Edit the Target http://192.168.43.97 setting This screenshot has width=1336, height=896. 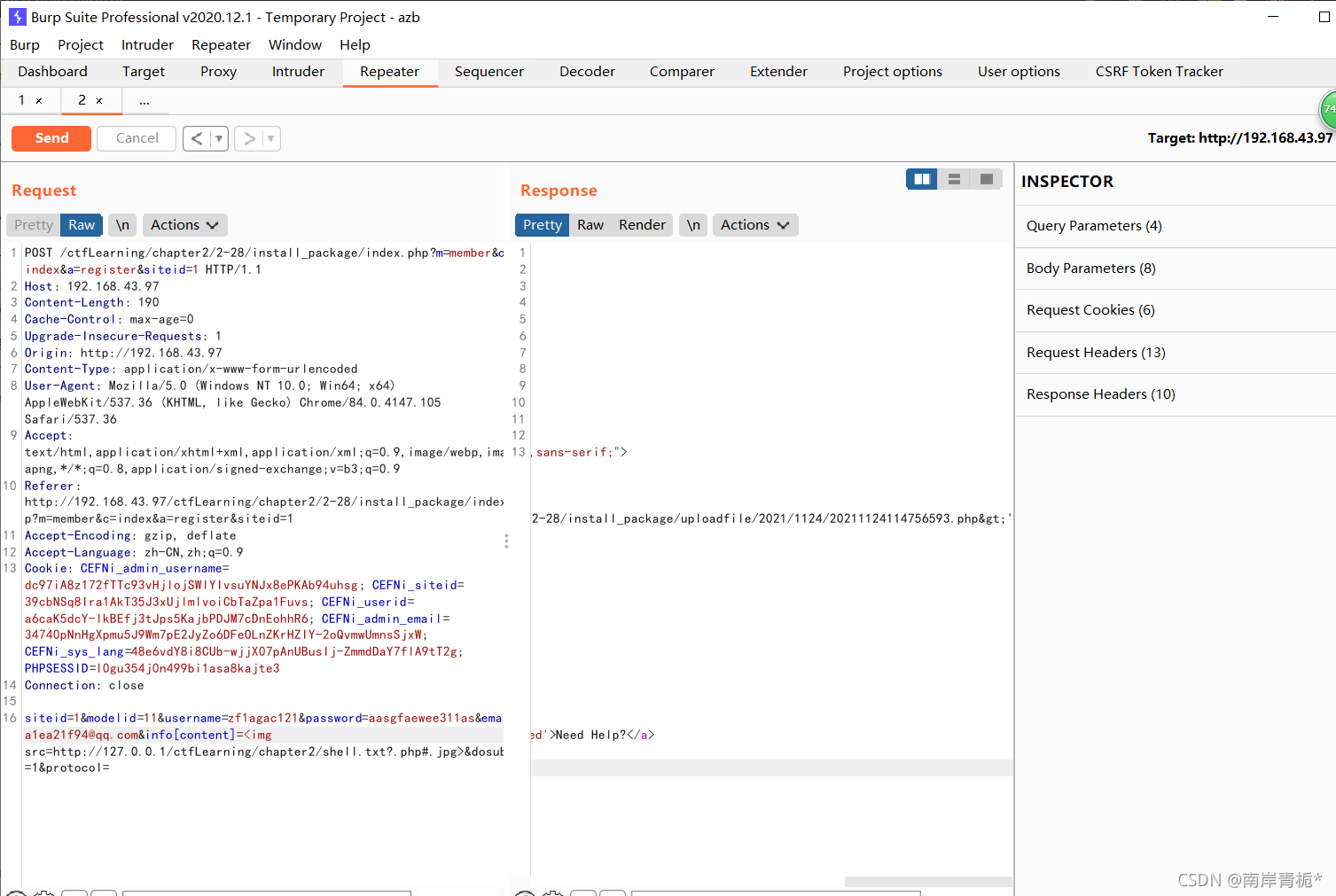1239,138
